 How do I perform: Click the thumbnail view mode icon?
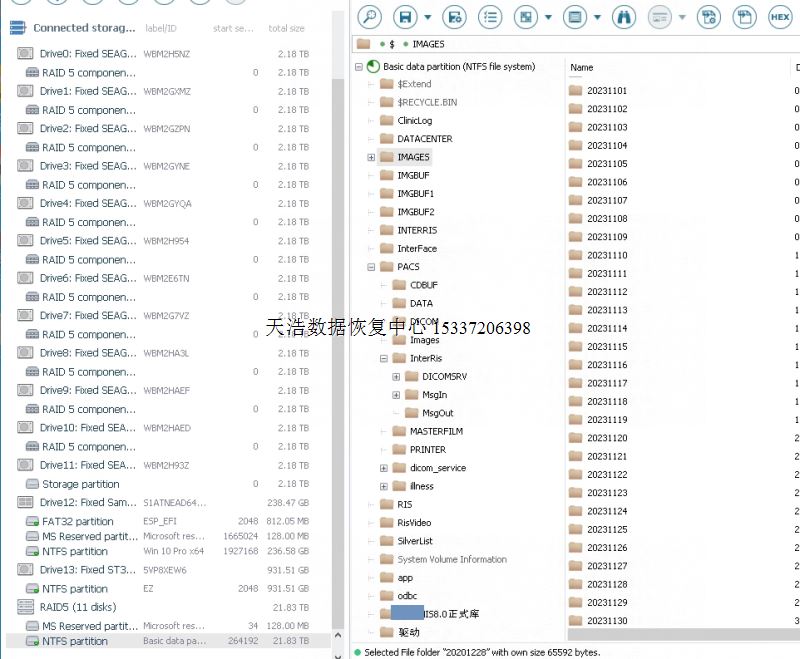(526, 16)
